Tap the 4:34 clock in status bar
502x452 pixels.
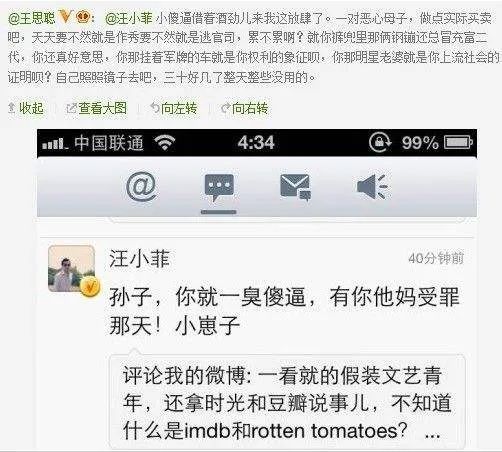click(256, 143)
